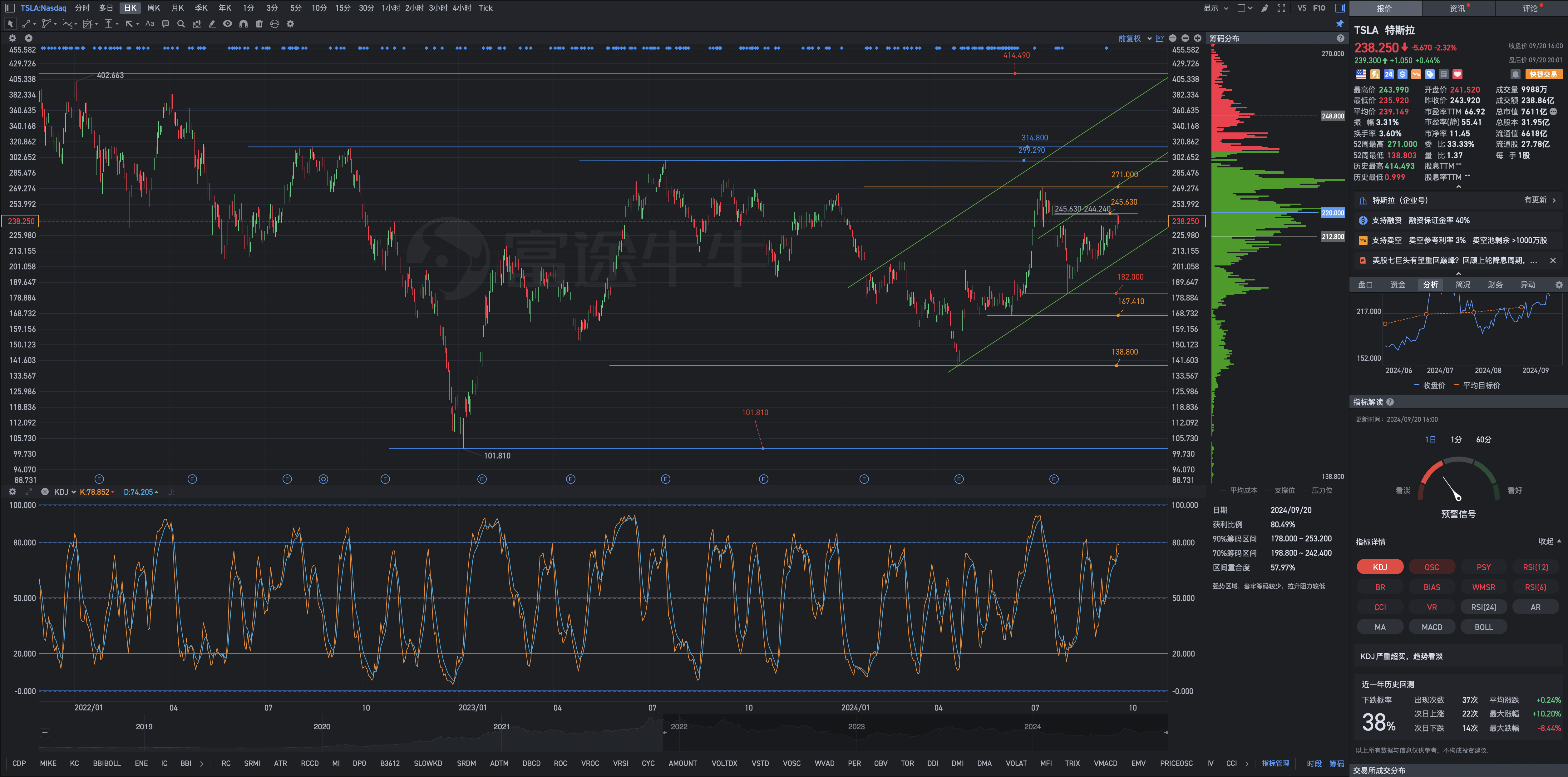Expand more indicators arrow after BBI
Image resolution: width=1568 pixels, height=777 pixels.
(201, 764)
